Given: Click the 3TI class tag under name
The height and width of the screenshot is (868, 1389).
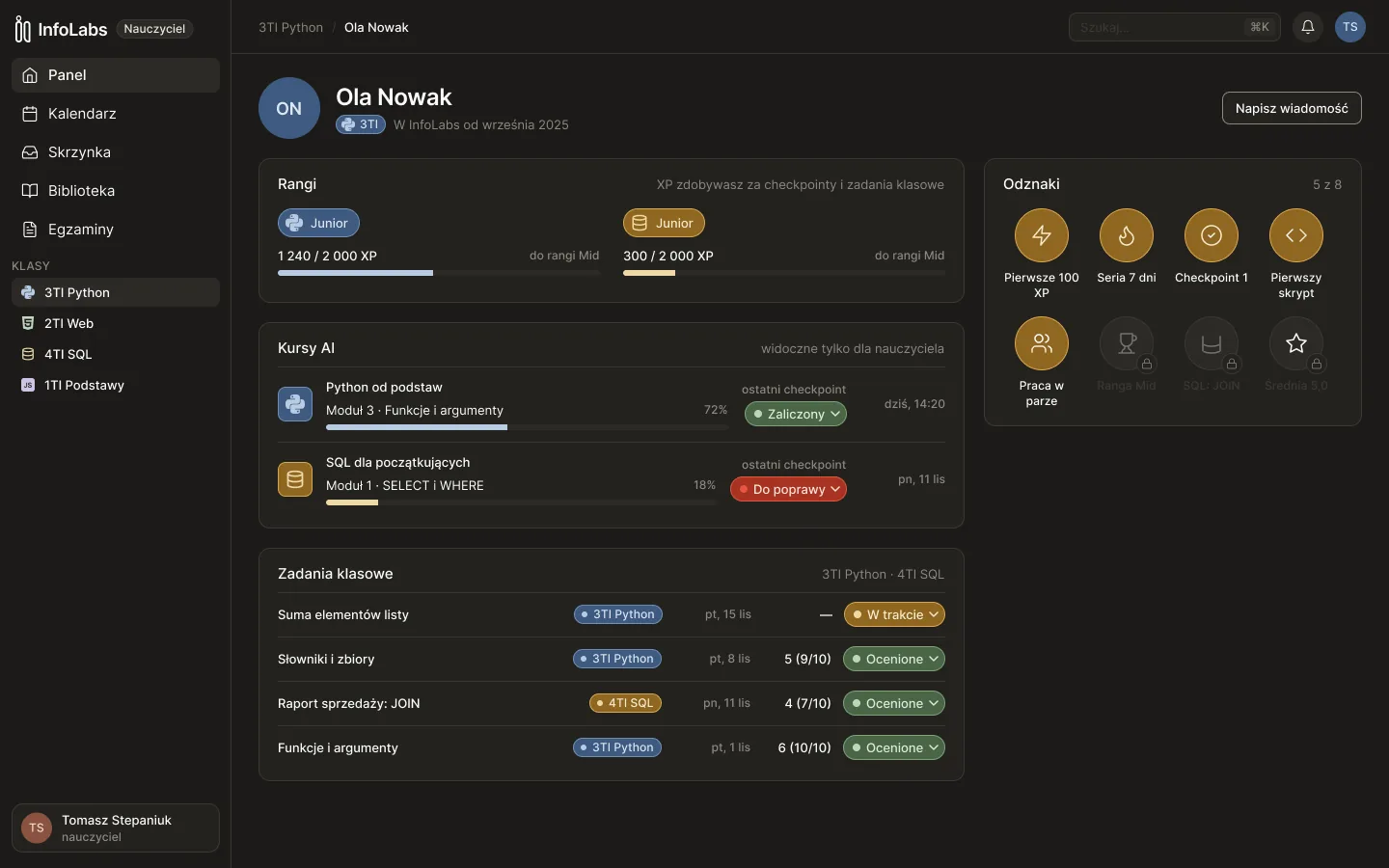Looking at the screenshot, I should pos(361,124).
